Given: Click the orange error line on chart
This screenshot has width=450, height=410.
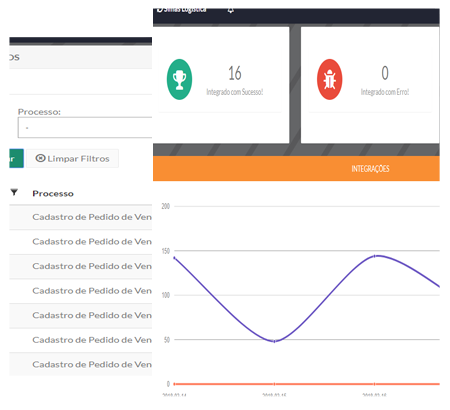Looking at the screenshot, I should [307, 384].
